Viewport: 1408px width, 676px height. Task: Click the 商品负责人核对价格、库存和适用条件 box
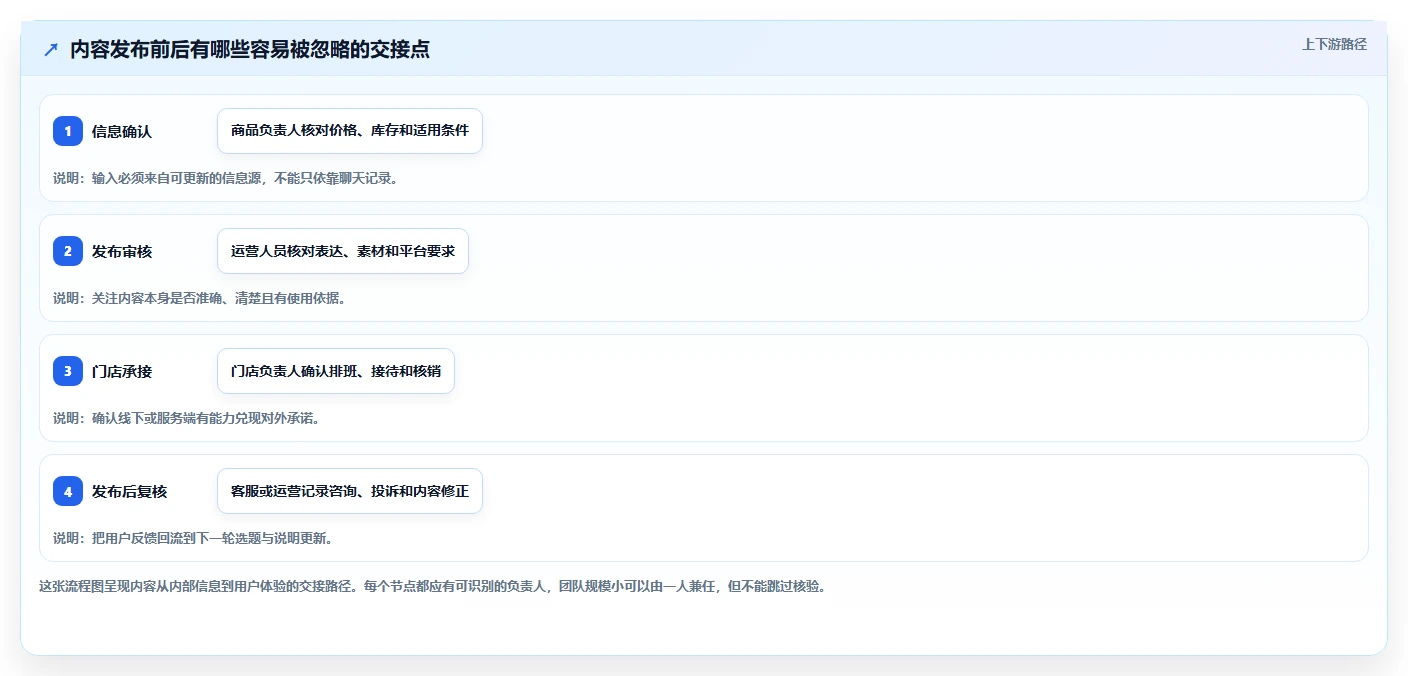click(350, 131)
